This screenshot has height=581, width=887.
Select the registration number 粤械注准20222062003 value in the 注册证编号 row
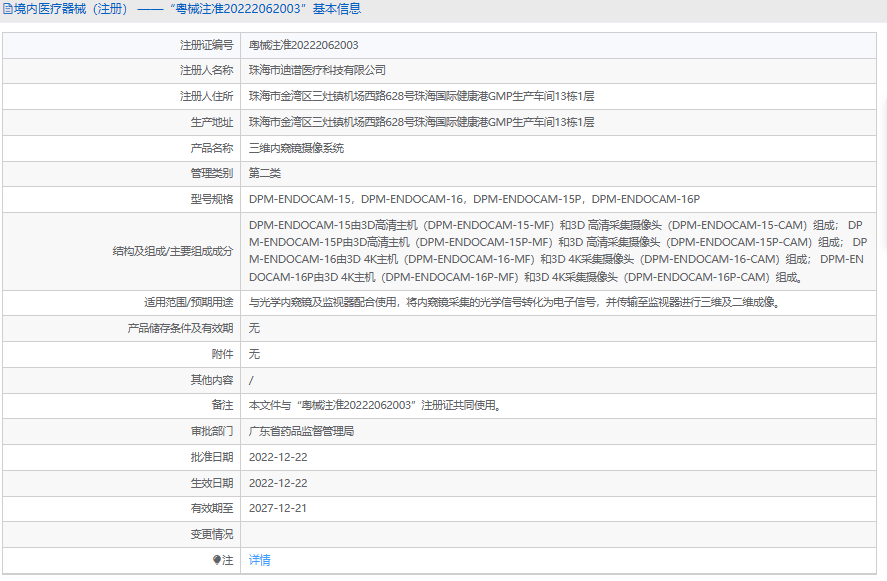304,45
